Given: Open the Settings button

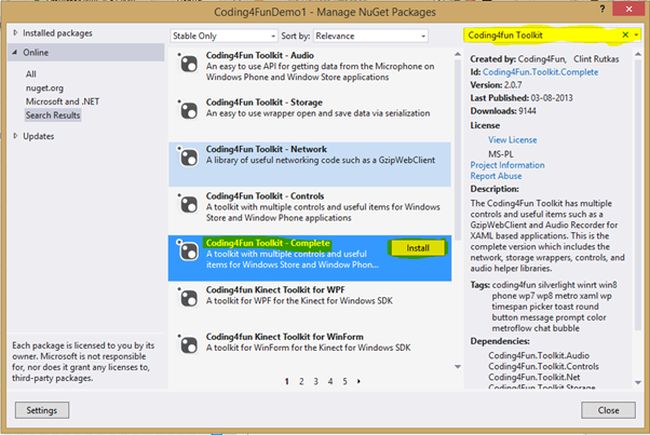Looking at the screenshot, I should tap(42, 410).
